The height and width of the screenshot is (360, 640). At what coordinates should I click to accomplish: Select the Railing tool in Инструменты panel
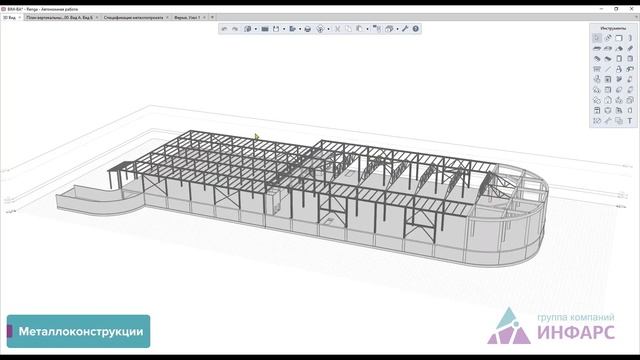(597, 69)
